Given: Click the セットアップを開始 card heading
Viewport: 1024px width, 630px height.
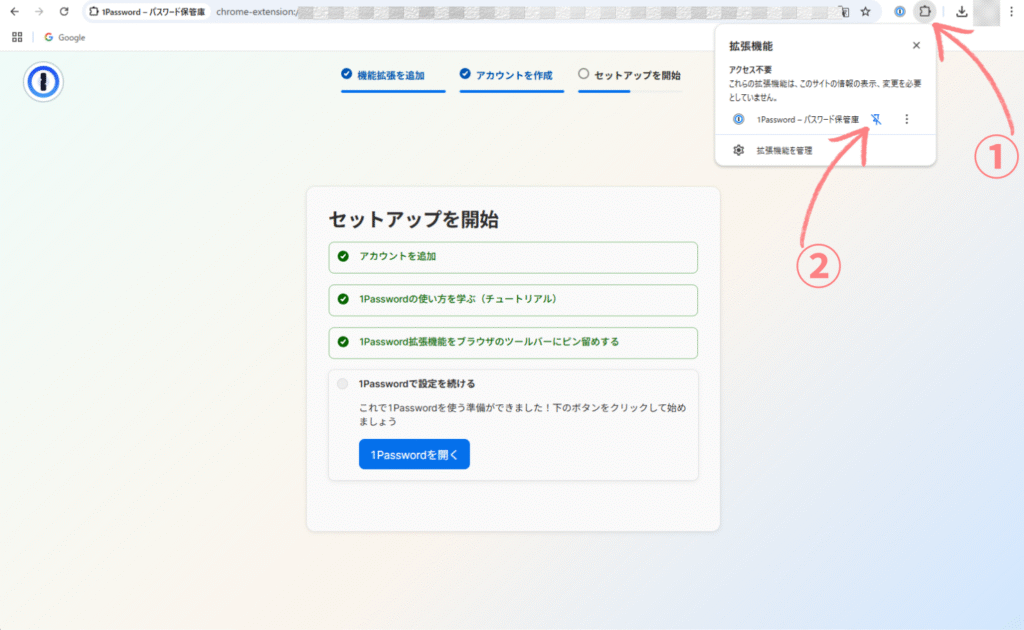Looking at the screenshot, I should tap(413, 219).
